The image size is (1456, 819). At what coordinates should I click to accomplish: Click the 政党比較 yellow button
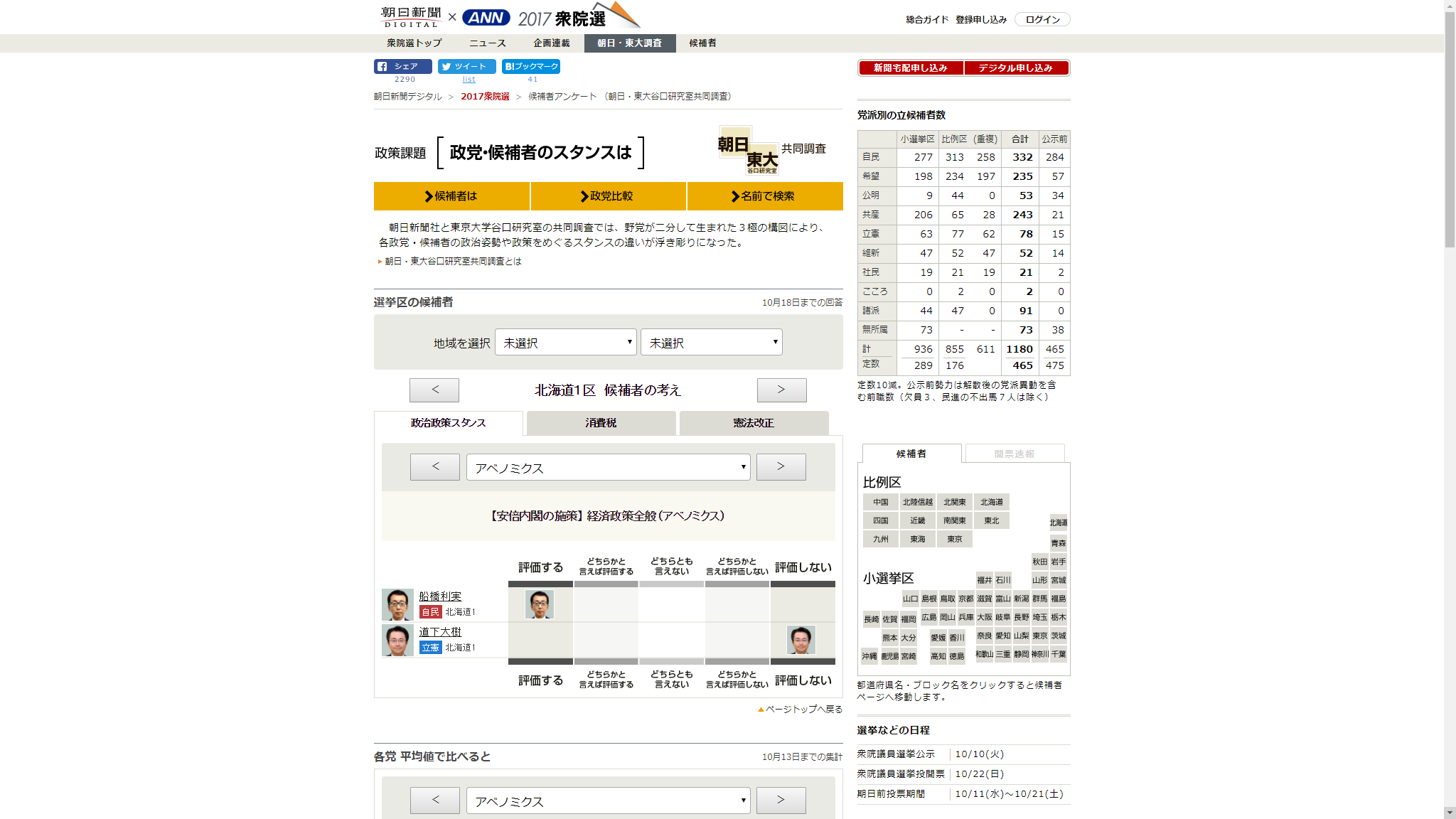click(x=608, y=196)
